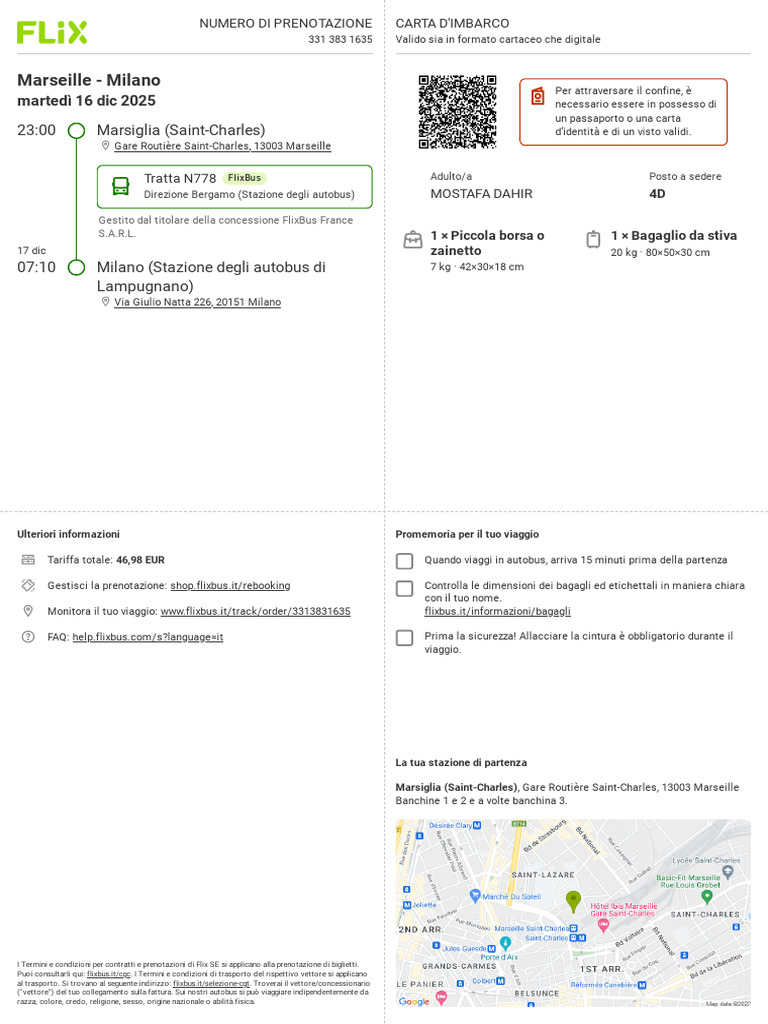Click the small bag or backpack icon

[x=413, y=240]
